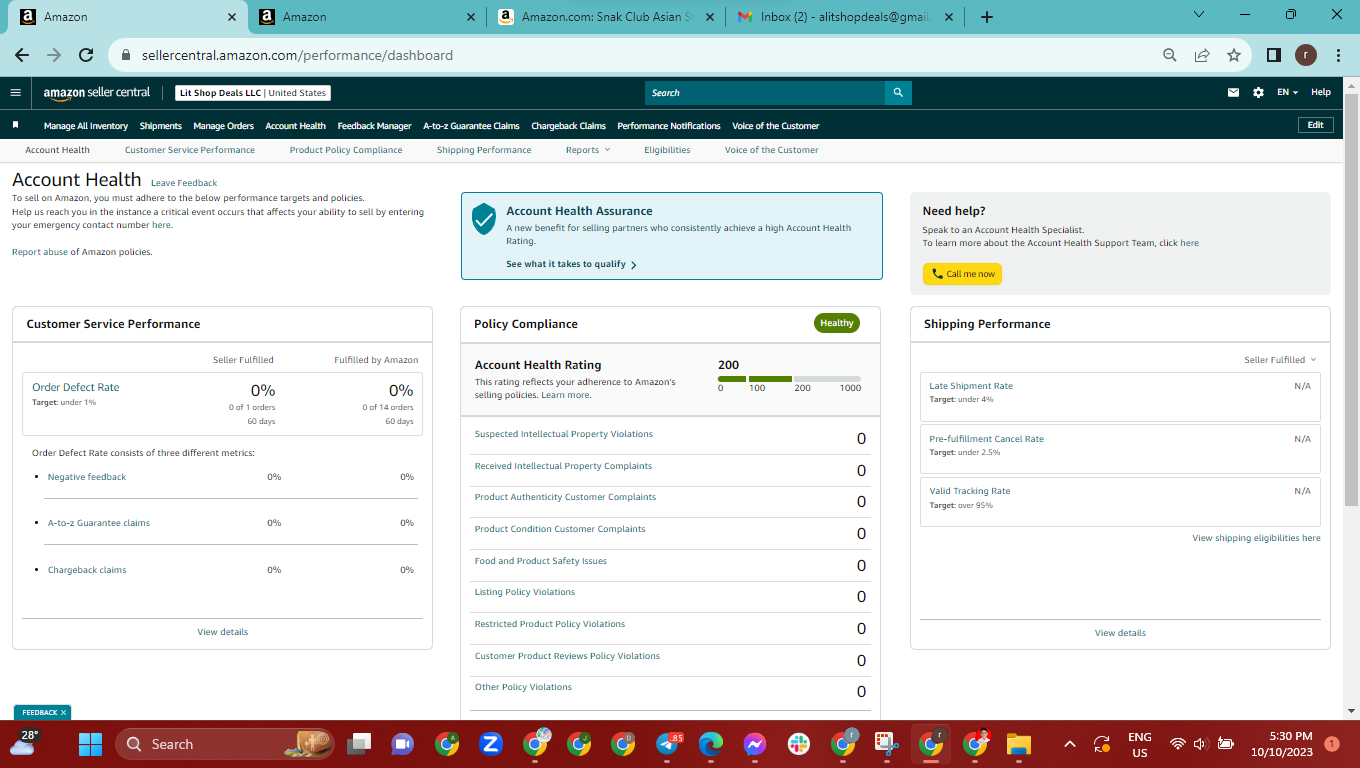Click the Windows taskbar Search box
The height and width of the screenshot is (768, 1360).
coord(224,744)
